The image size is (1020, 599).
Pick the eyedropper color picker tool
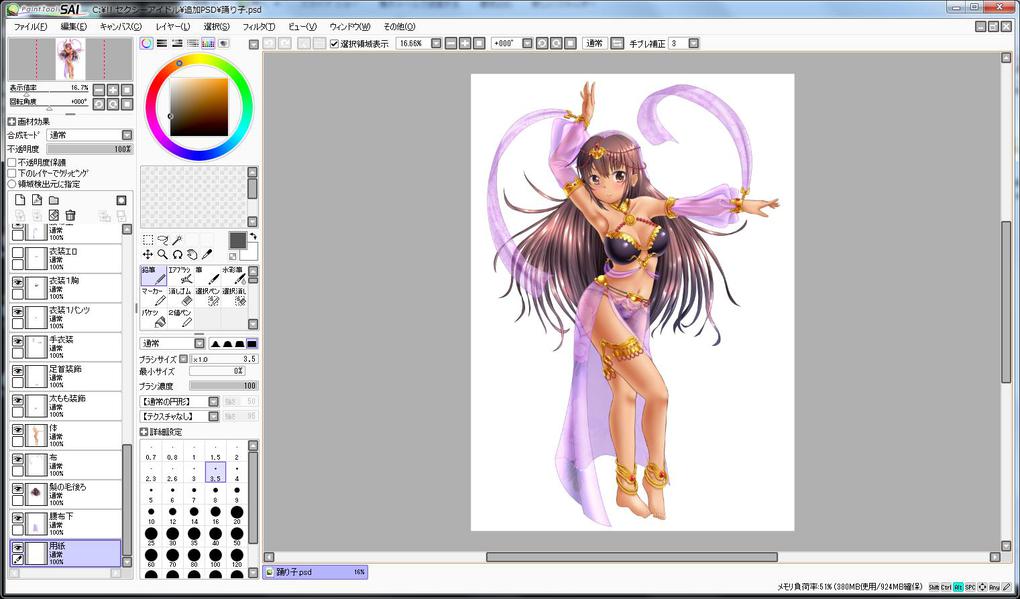(x=208, y=254)
